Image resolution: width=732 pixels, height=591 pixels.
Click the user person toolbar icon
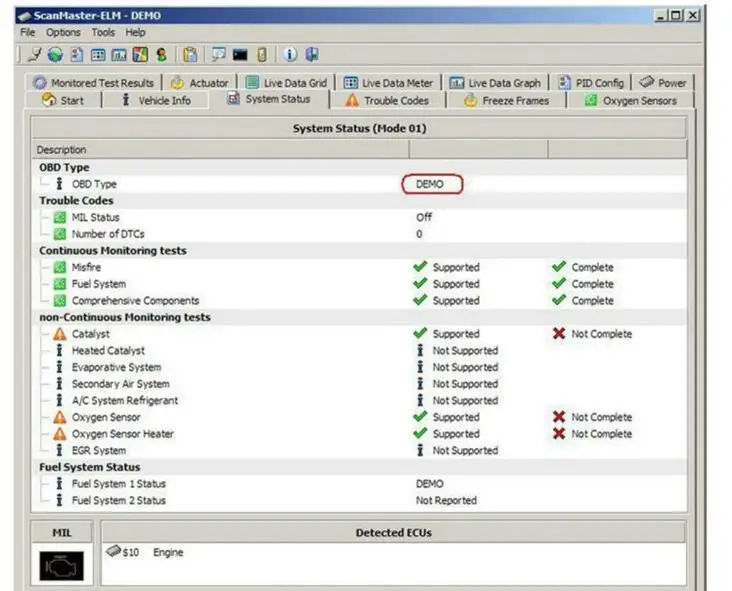[162, 55]
